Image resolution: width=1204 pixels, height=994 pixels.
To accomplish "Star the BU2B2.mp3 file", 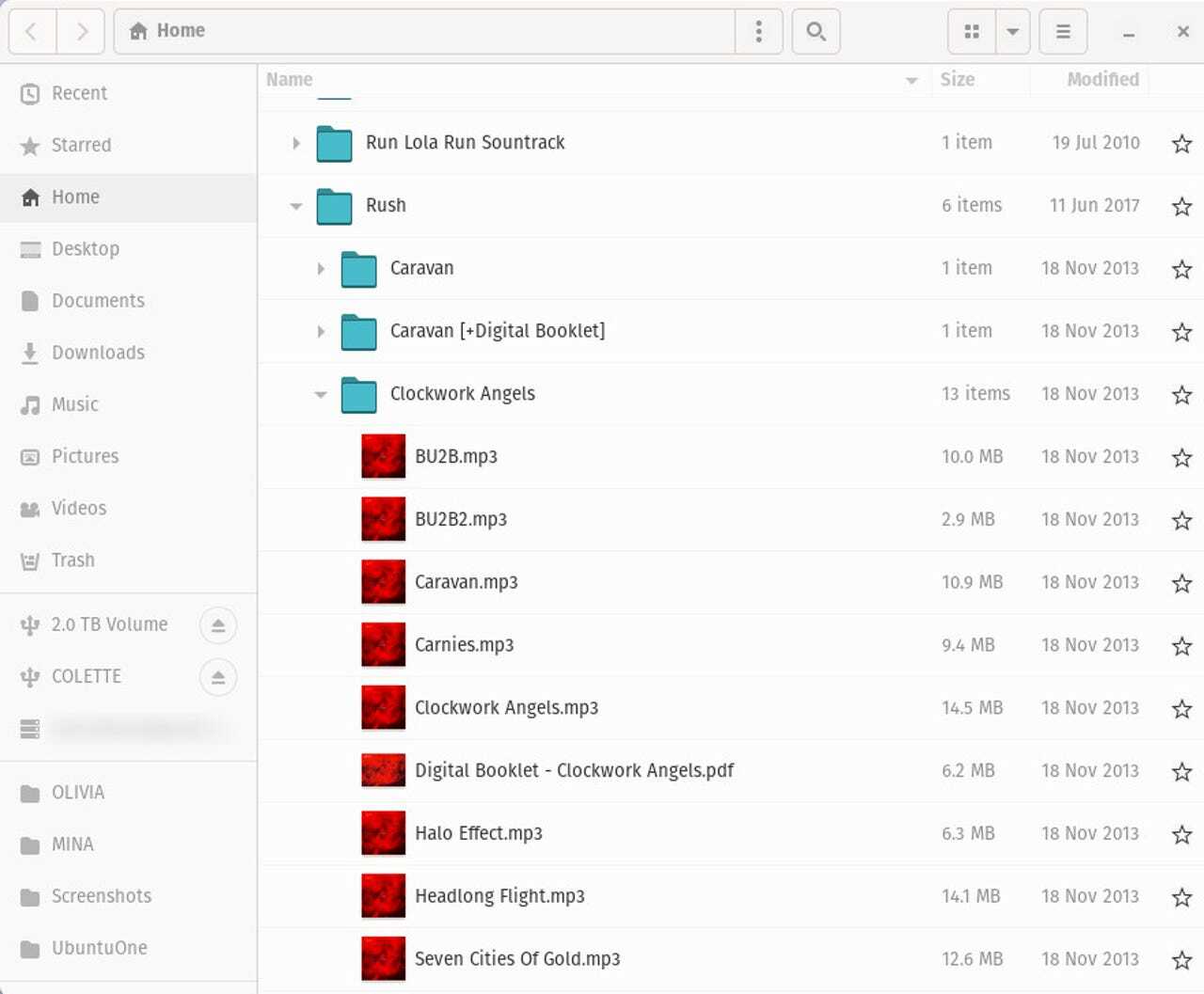I will (1182, 521).
